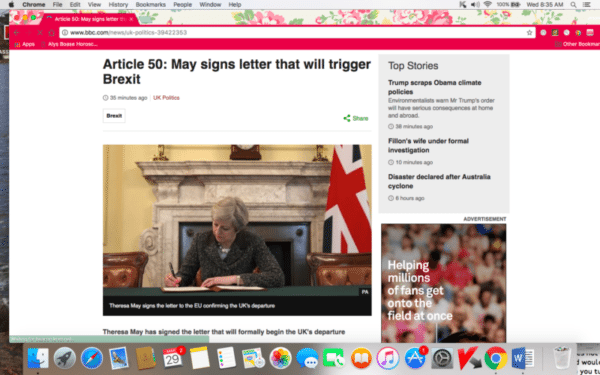The width and height of the screenshot is (600, 375).
Task: Open Spotlight search magnifier
Action: (x=573, y=5)
